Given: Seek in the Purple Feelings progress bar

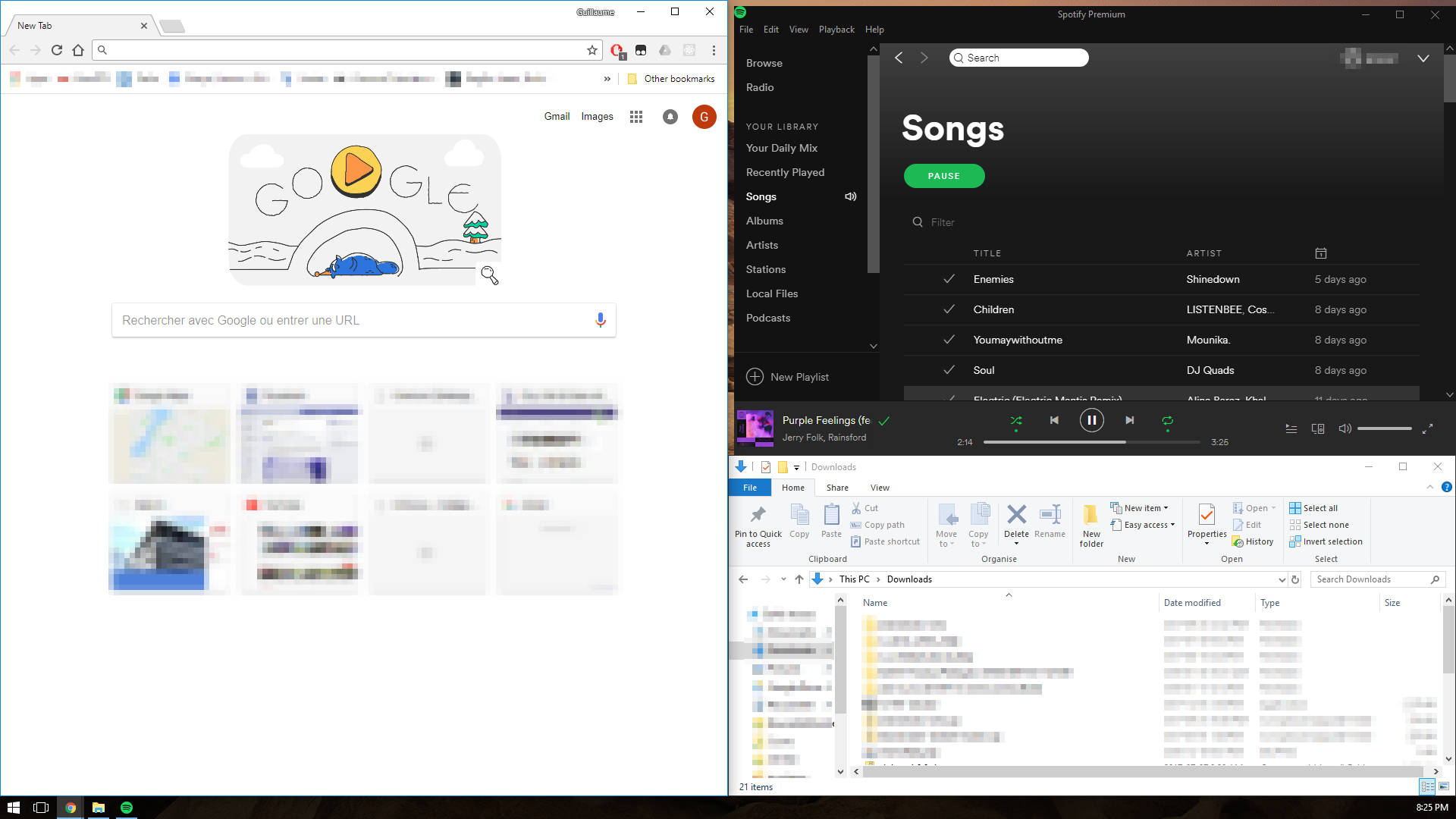Looking at the screenshot, I should tap(1091, 442).
